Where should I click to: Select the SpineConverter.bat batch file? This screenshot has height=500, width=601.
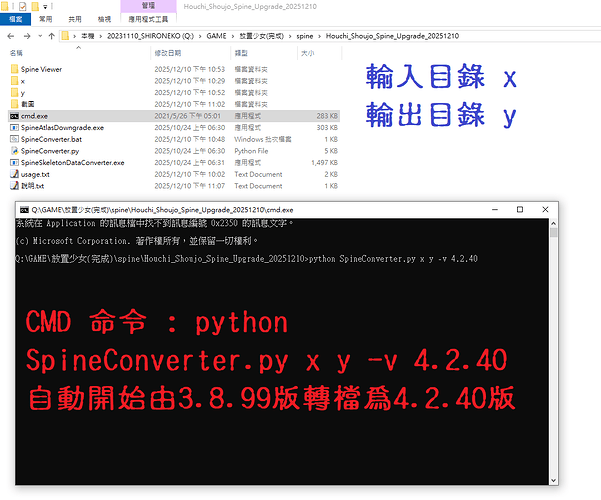[53, 139]
